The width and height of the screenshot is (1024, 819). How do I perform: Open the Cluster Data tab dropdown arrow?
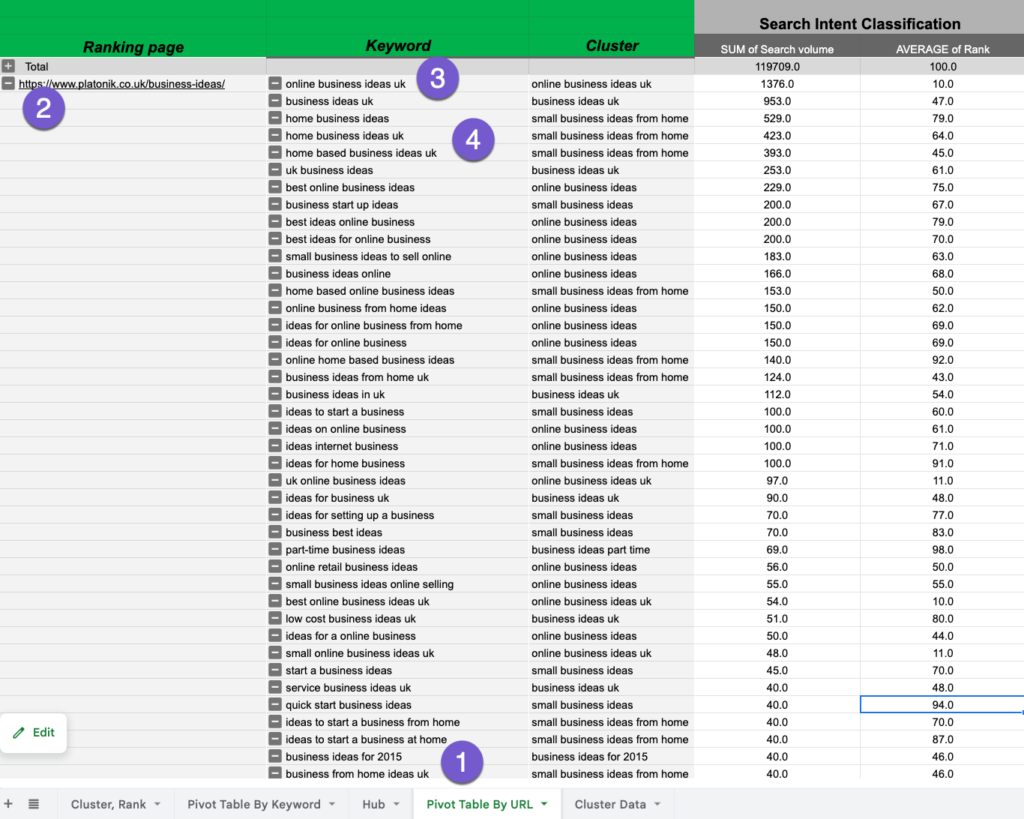pyautogui.click(x=658, y=804)
